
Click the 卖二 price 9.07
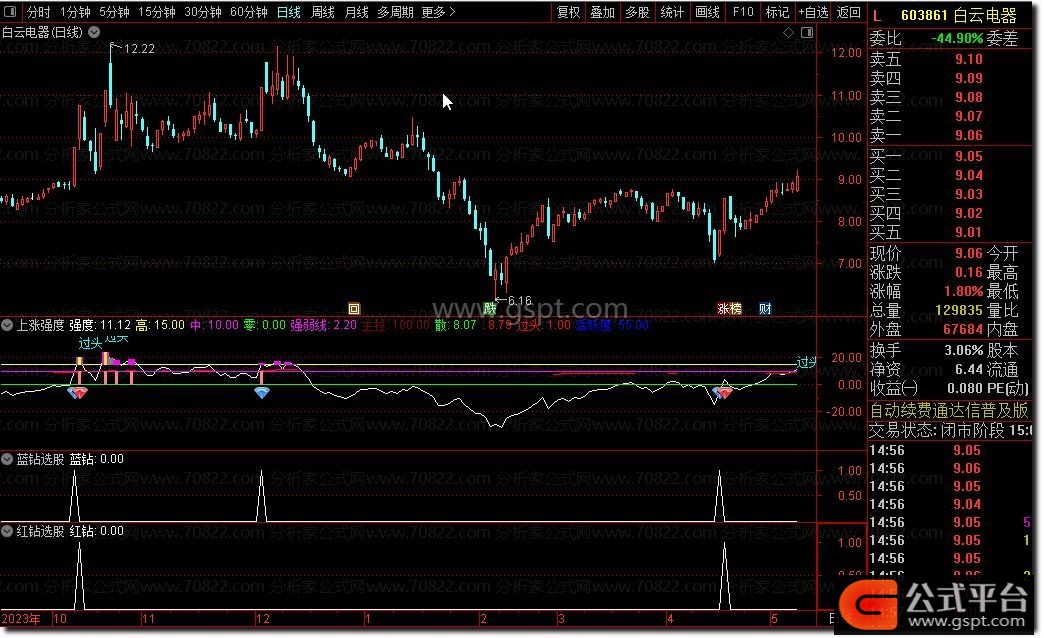969,116
